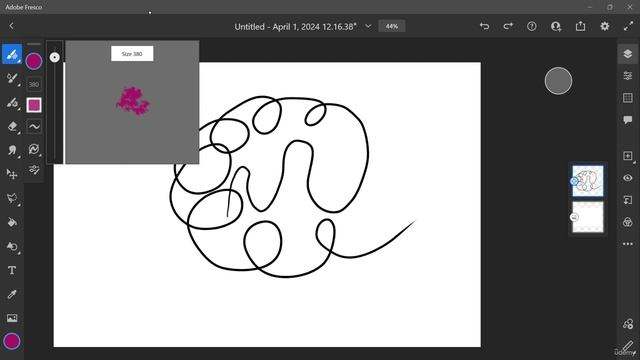640x360 pixels.
Task: Select the Text tool
Action: (12, 271)
